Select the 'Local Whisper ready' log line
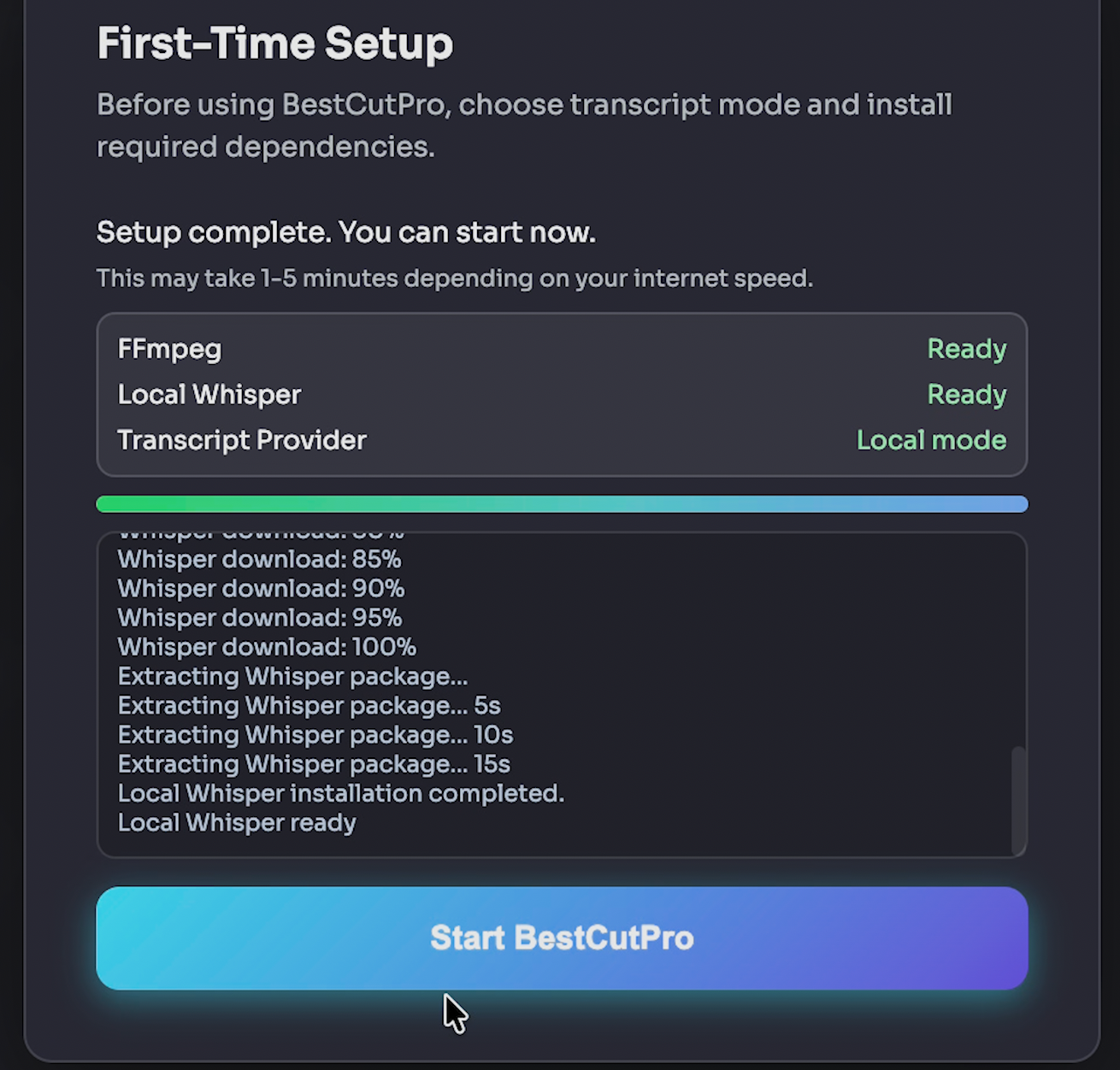The image size is (1120, 1070). [x=237, y=822]
